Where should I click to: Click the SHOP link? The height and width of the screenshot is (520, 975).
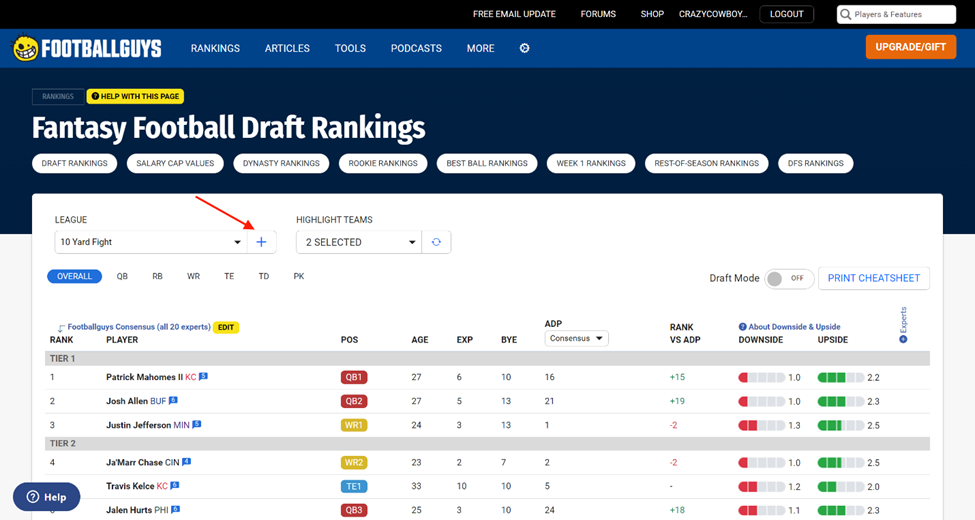coord(652,14)
